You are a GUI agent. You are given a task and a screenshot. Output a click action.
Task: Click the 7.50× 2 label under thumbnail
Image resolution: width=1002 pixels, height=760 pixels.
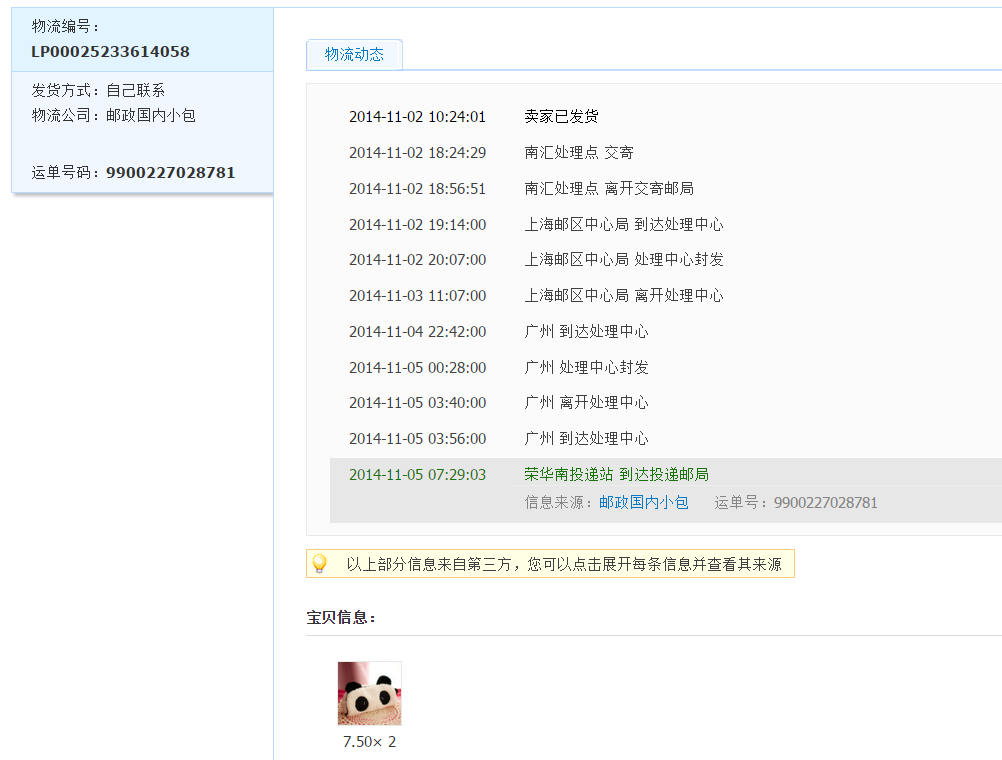tap(369, 742)
